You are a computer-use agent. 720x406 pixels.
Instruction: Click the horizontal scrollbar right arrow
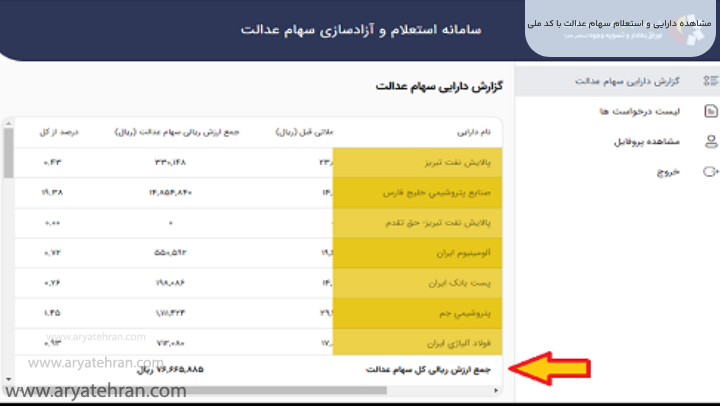[x=496, y=390]
